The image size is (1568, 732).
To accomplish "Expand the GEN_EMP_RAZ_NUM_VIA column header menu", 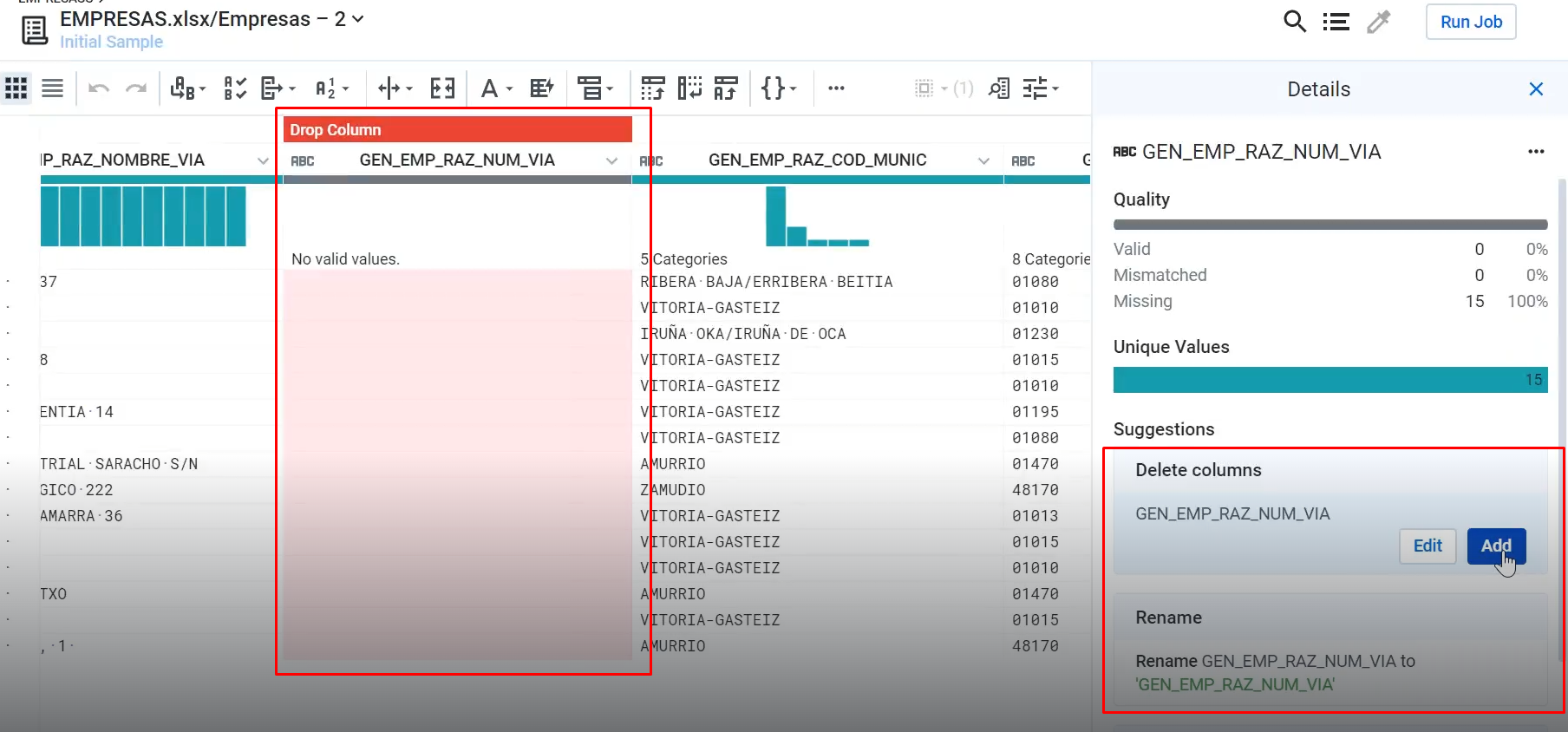I will 611,160.
